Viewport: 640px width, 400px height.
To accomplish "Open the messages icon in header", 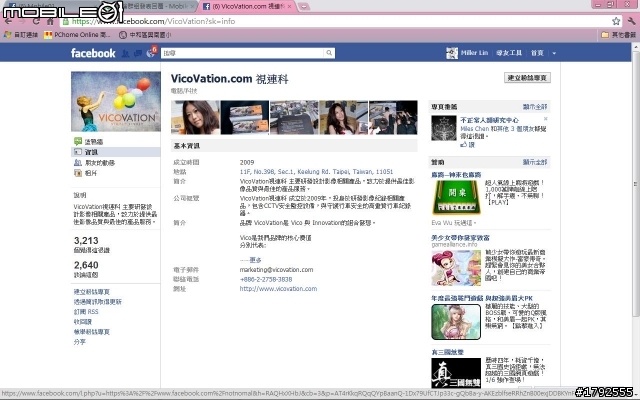I will (x=138, y=53).
